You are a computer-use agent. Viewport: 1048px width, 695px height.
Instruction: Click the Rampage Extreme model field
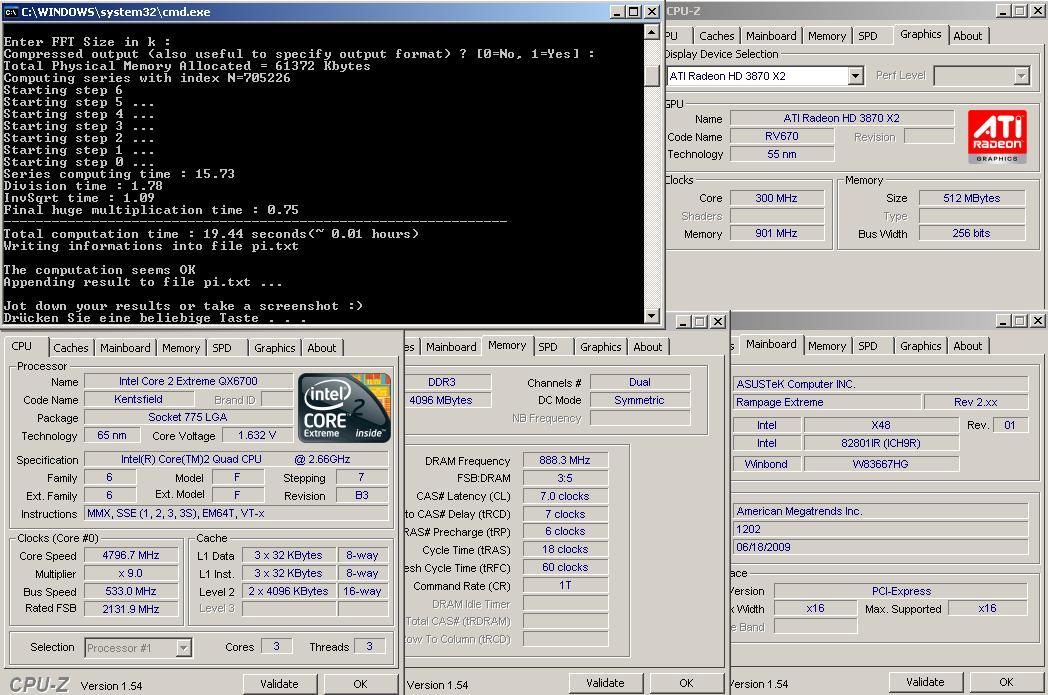pyautogui.click(x=825, y=402)
